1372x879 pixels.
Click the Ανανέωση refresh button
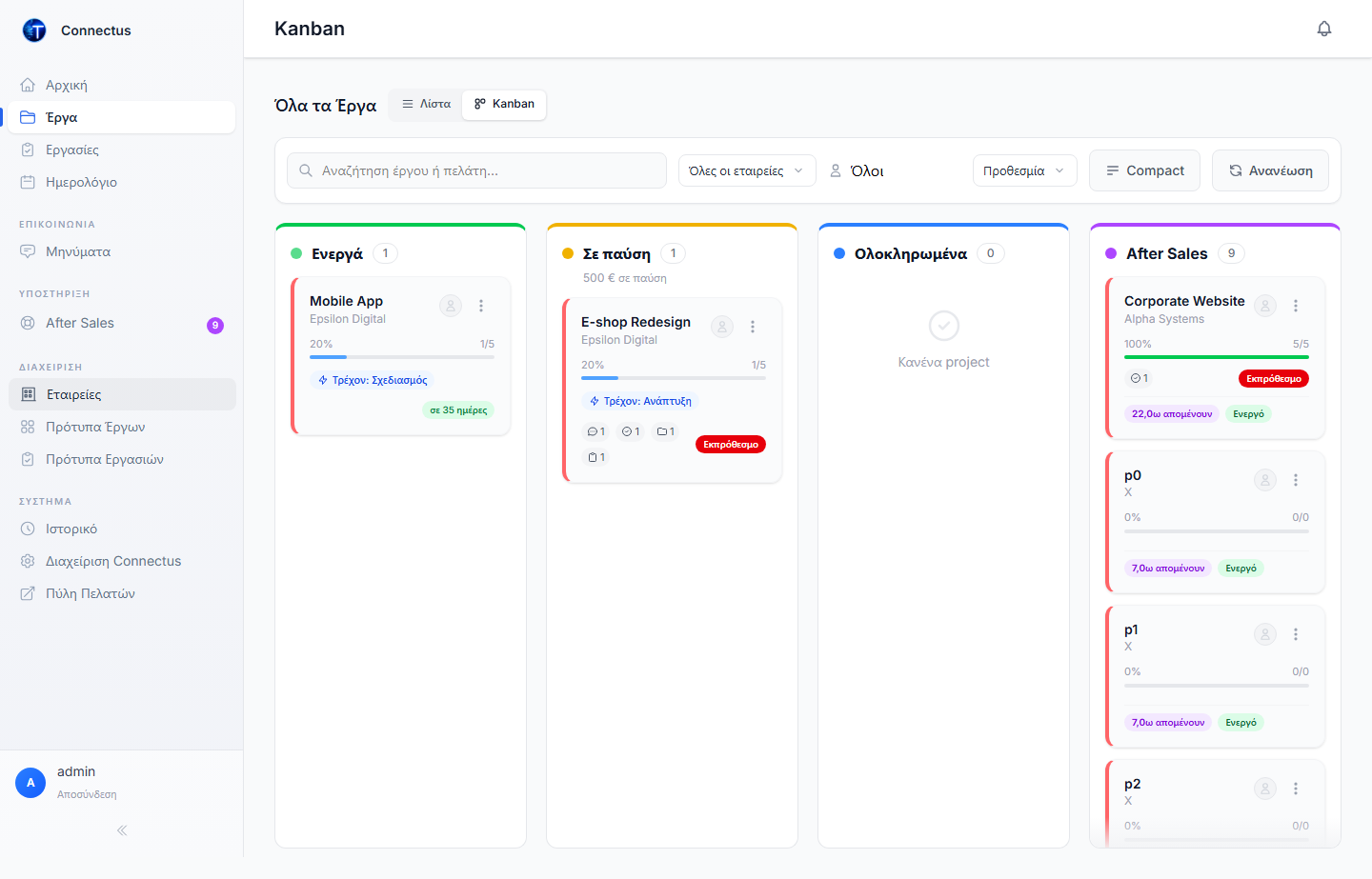(x=1270, y=170)
